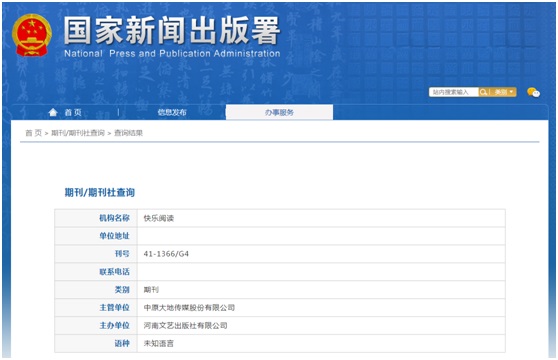Viewport: 558px width, 360px height.
Task: Click the search magnifier icon
Action: pyautogui.click(x=483, y=92)
